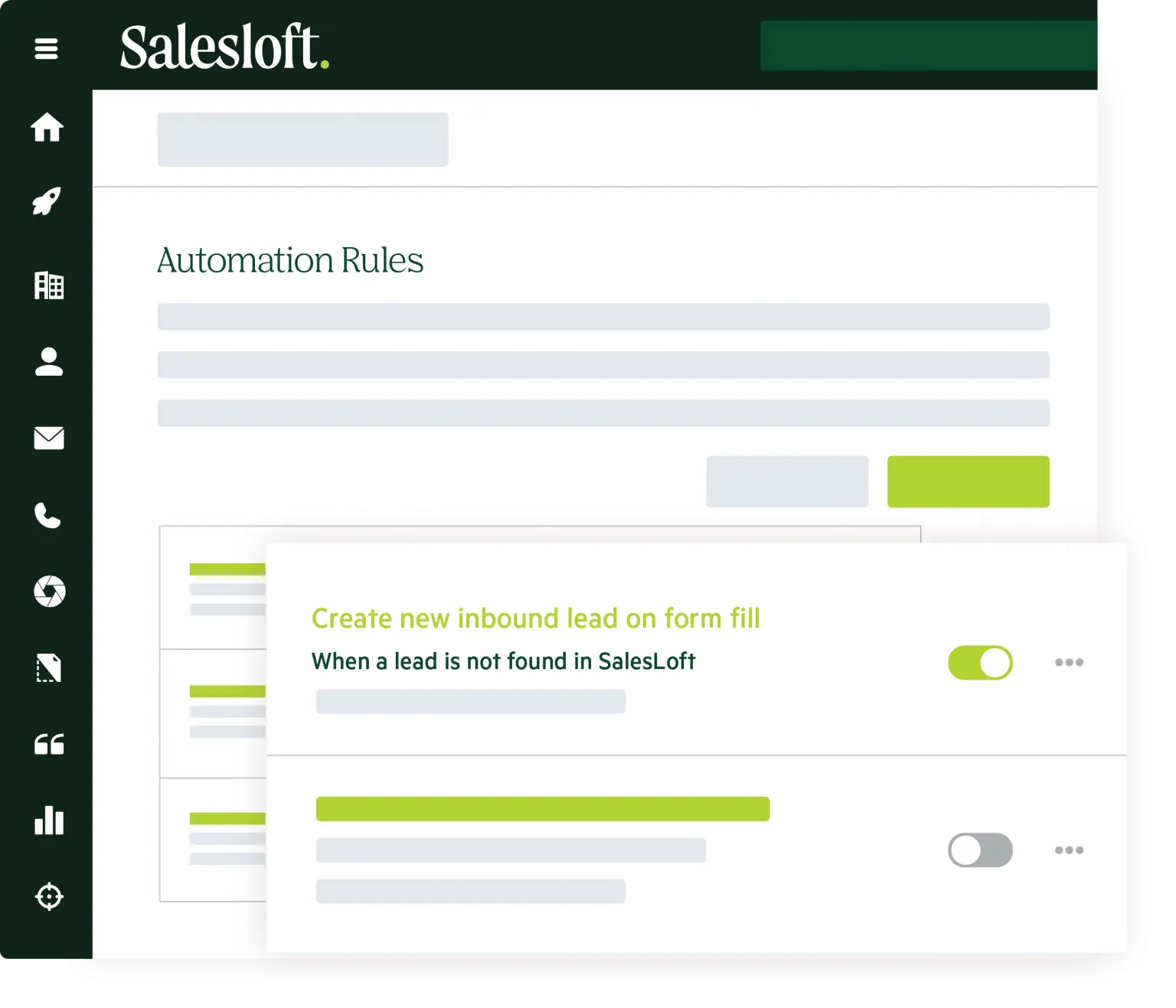Open the document page icon in sidebar

point(49,668)
